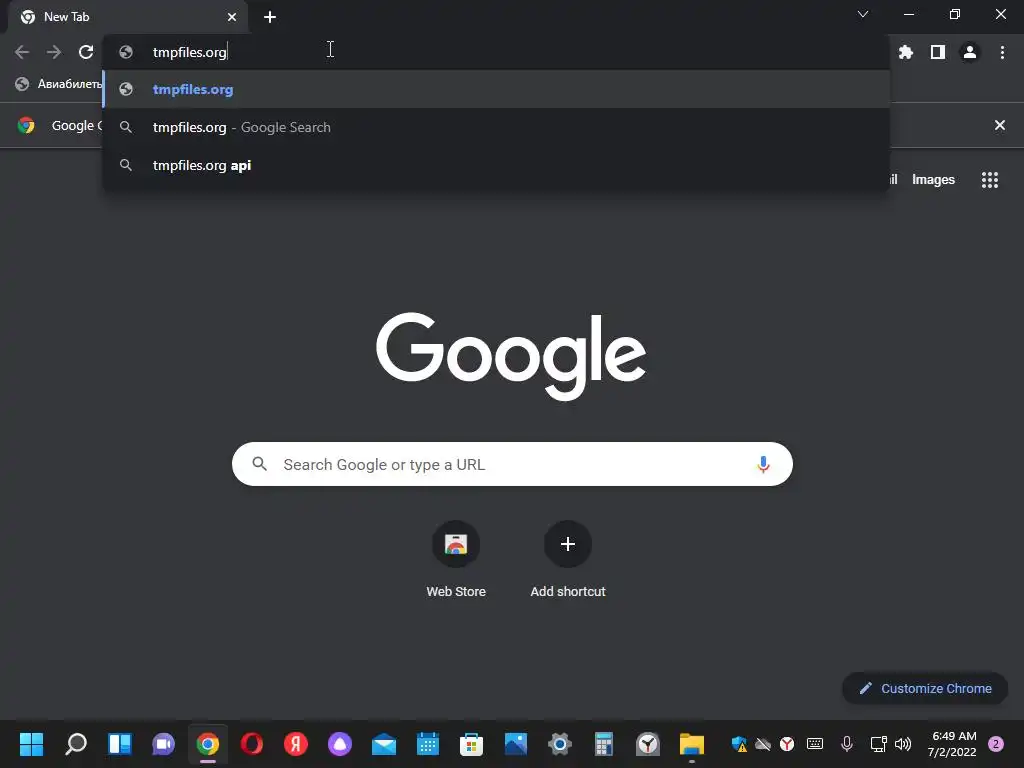Open the Web Store shortcut
Image resolution: width=1024 pixels, height=768 pixels.
click(456, 560)
